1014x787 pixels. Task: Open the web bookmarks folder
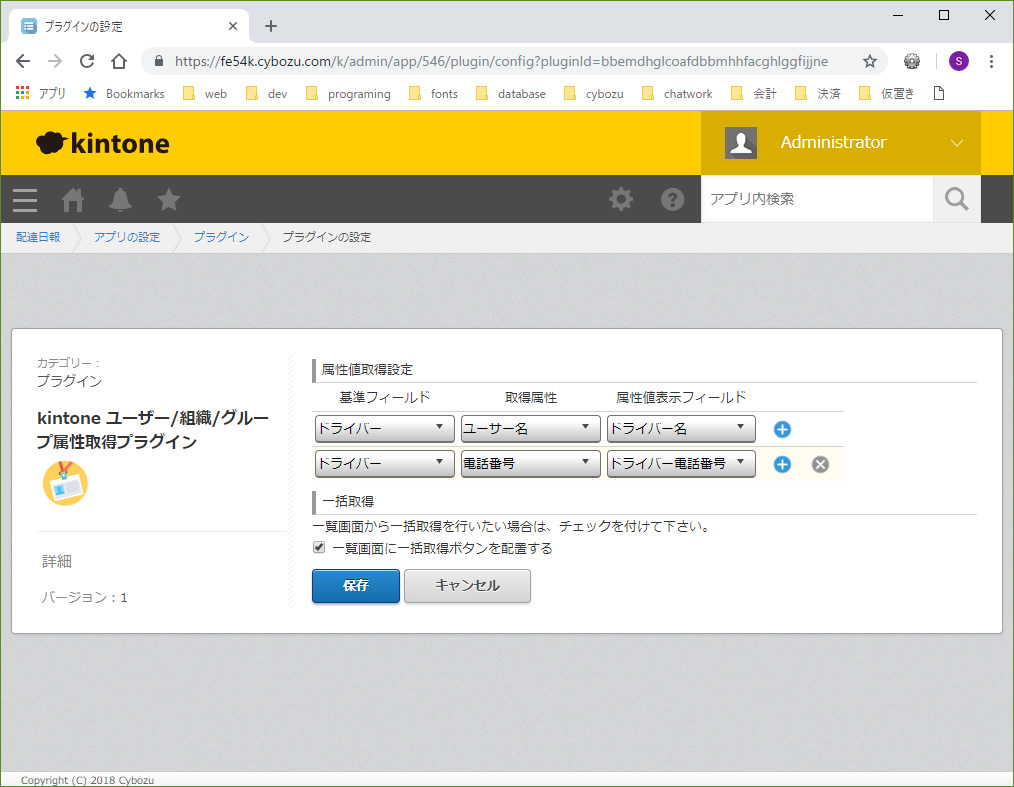click(205, 94)
